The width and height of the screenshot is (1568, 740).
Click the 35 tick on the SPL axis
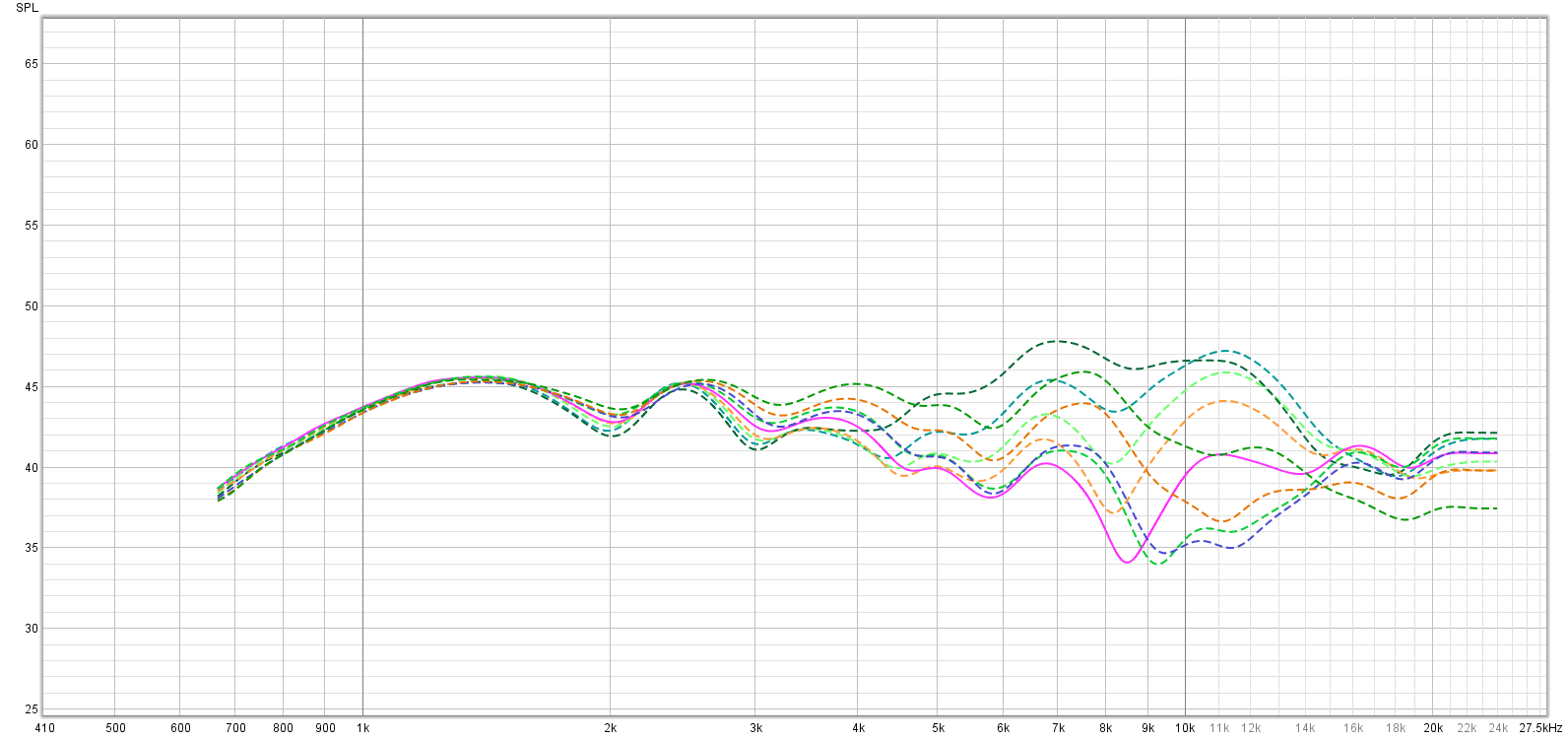(x=32, y=548)
